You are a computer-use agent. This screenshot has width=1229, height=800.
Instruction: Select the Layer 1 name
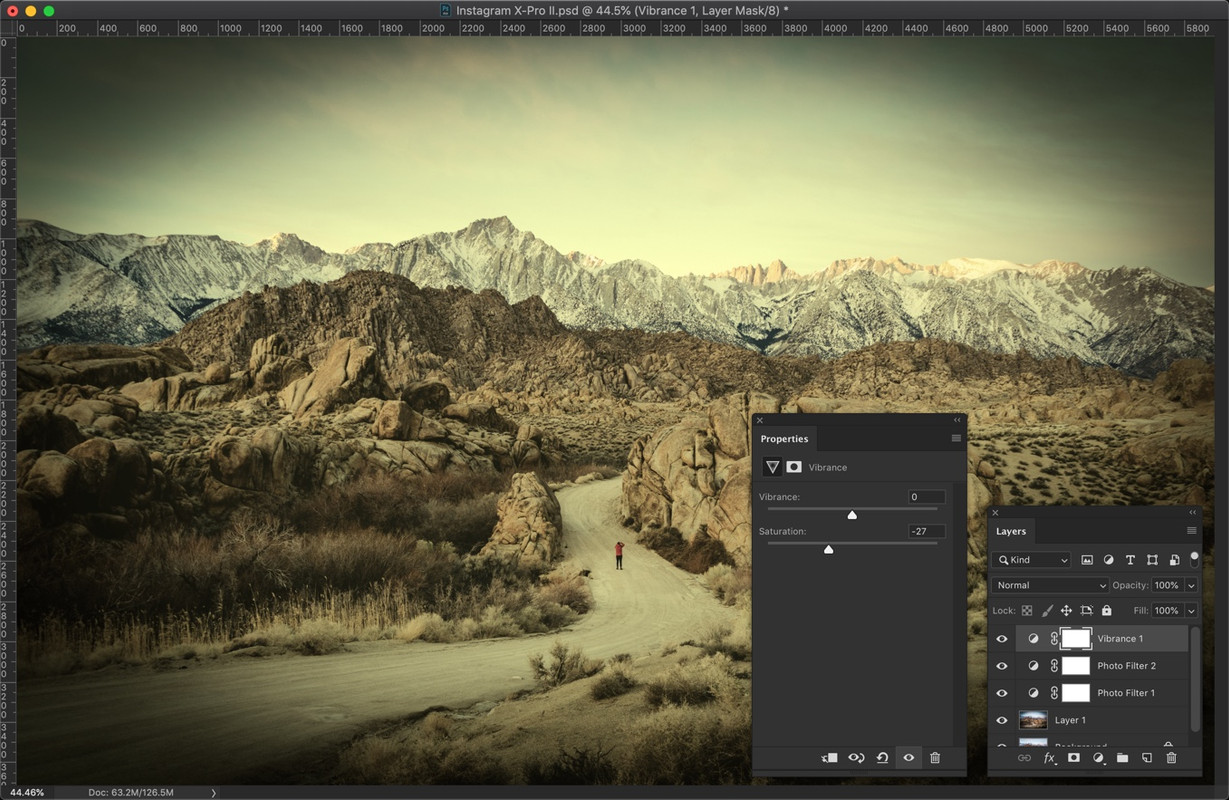[x=1070, y=720]
